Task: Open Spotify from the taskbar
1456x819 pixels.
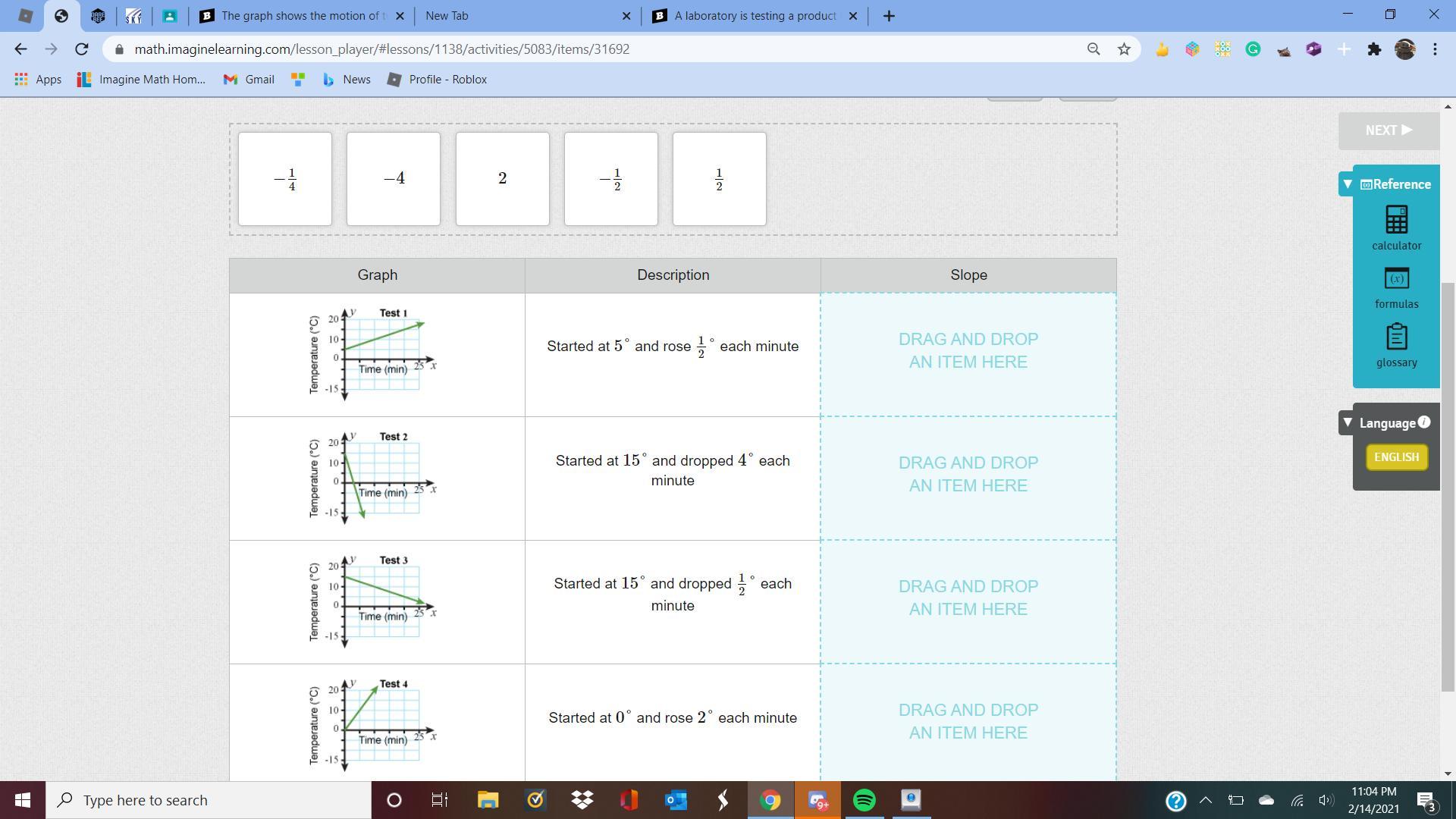Action: [x=864, y=800]
